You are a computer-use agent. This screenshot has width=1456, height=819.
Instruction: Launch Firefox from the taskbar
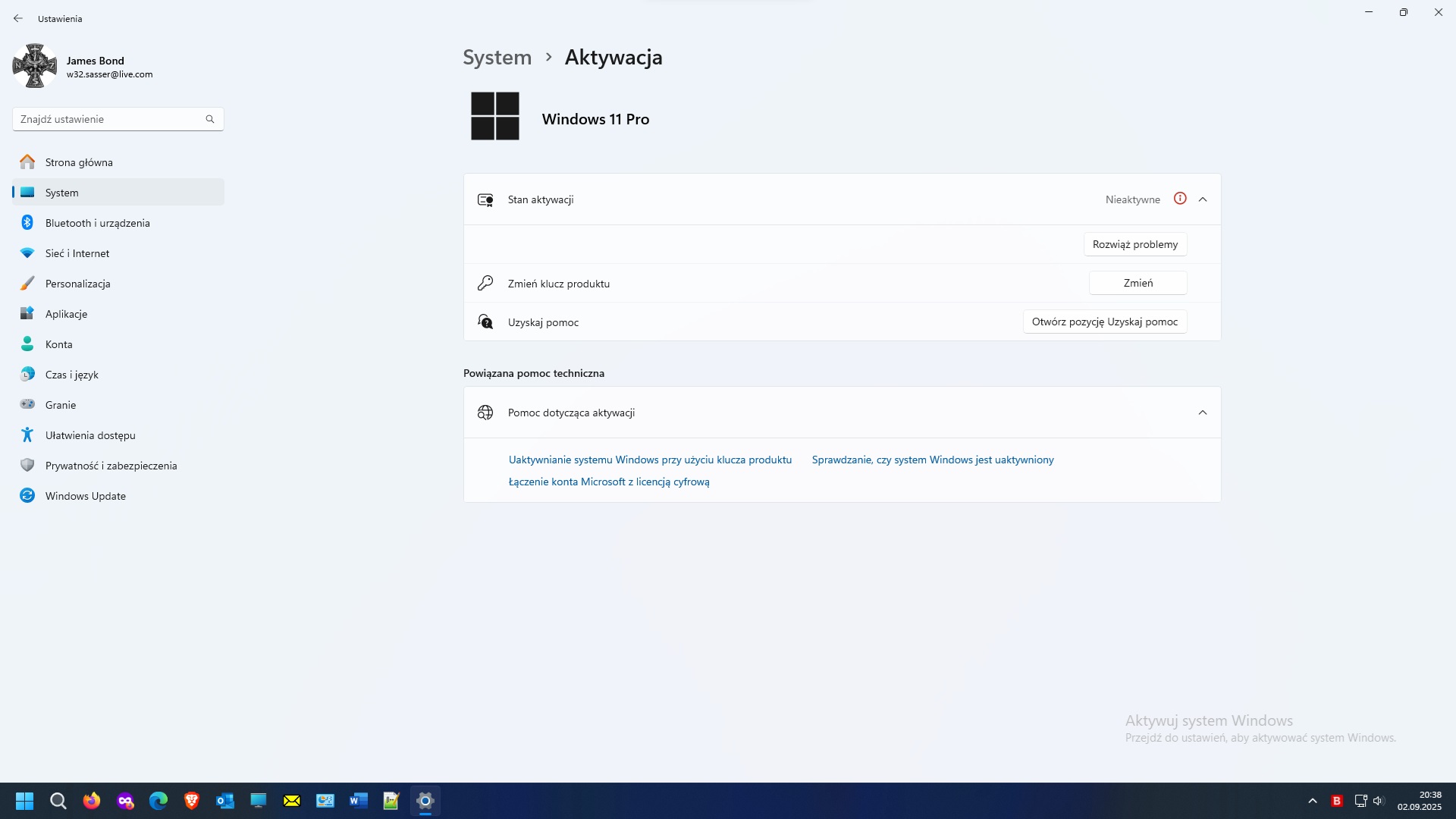[92, 801]
